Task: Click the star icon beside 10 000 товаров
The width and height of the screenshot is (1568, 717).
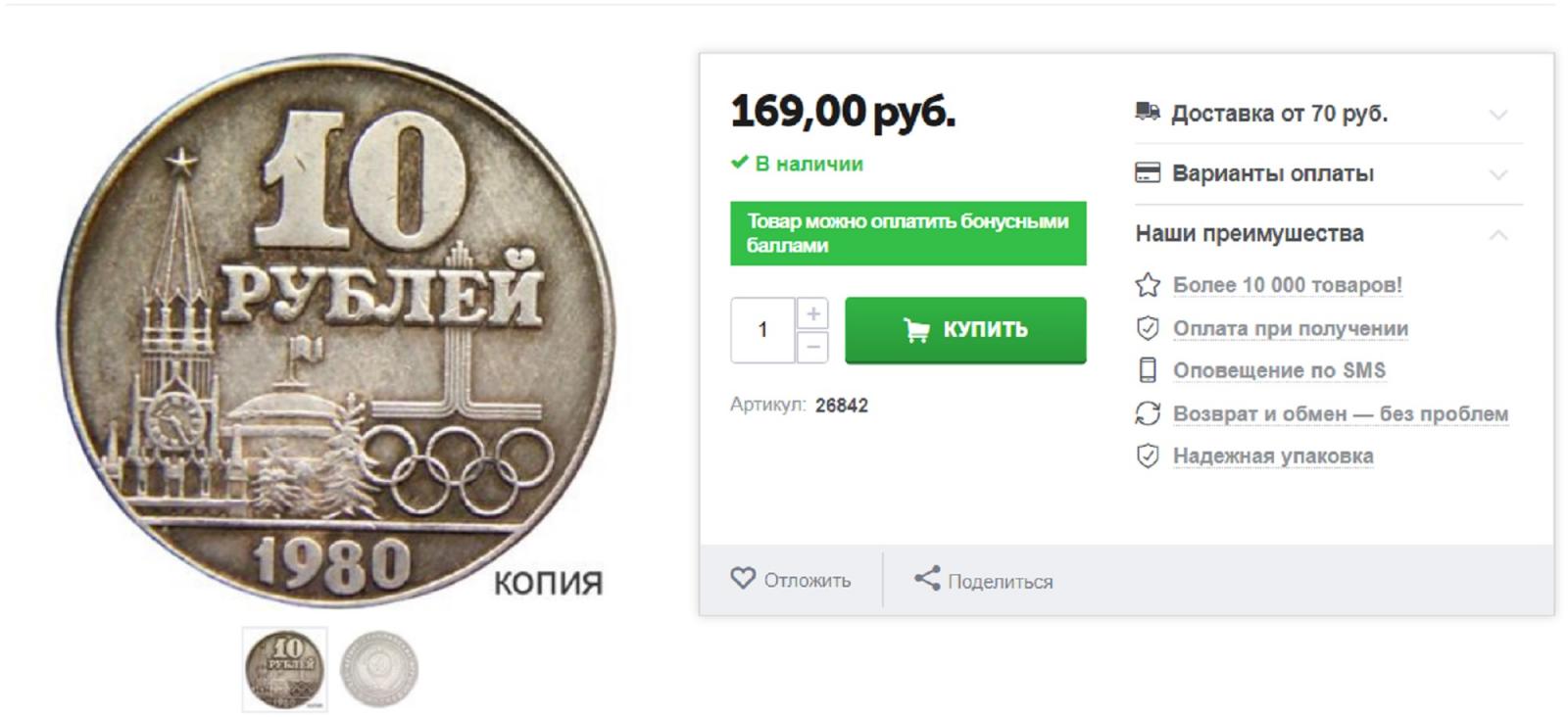Action: [1148, 285]
